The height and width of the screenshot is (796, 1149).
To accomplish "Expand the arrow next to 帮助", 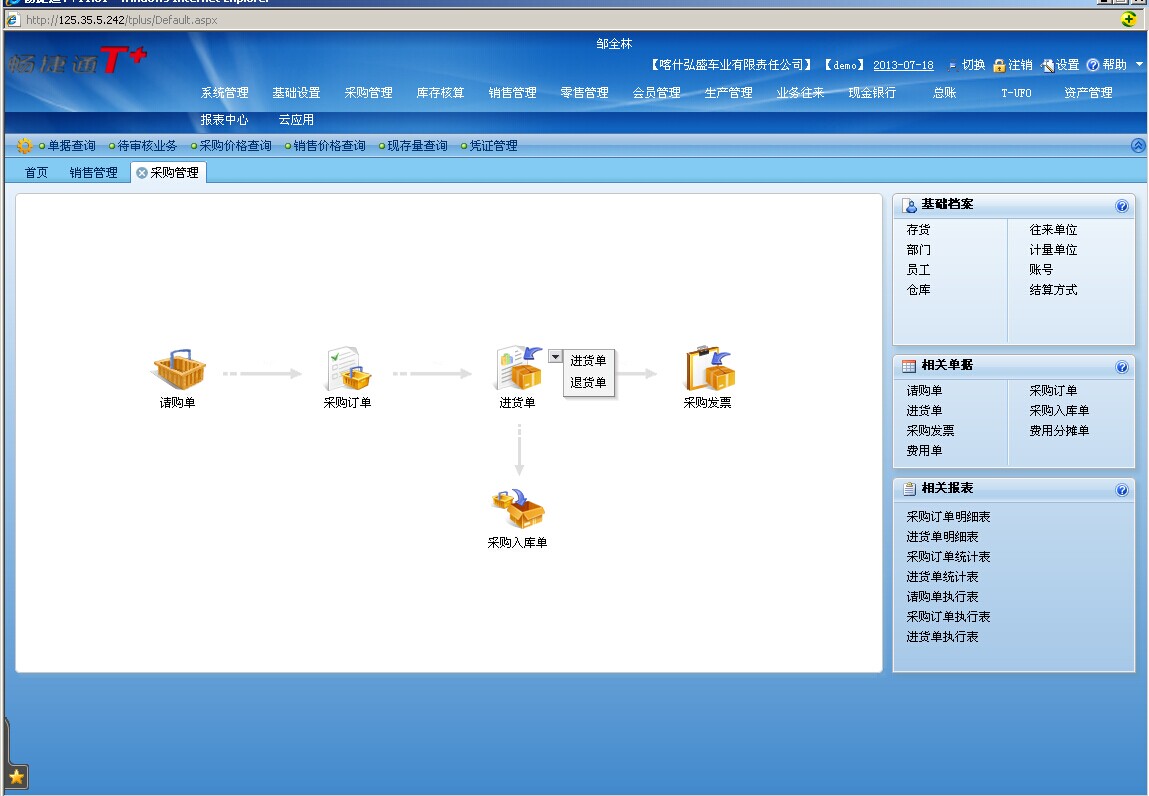I will [x=1139, y=65].
